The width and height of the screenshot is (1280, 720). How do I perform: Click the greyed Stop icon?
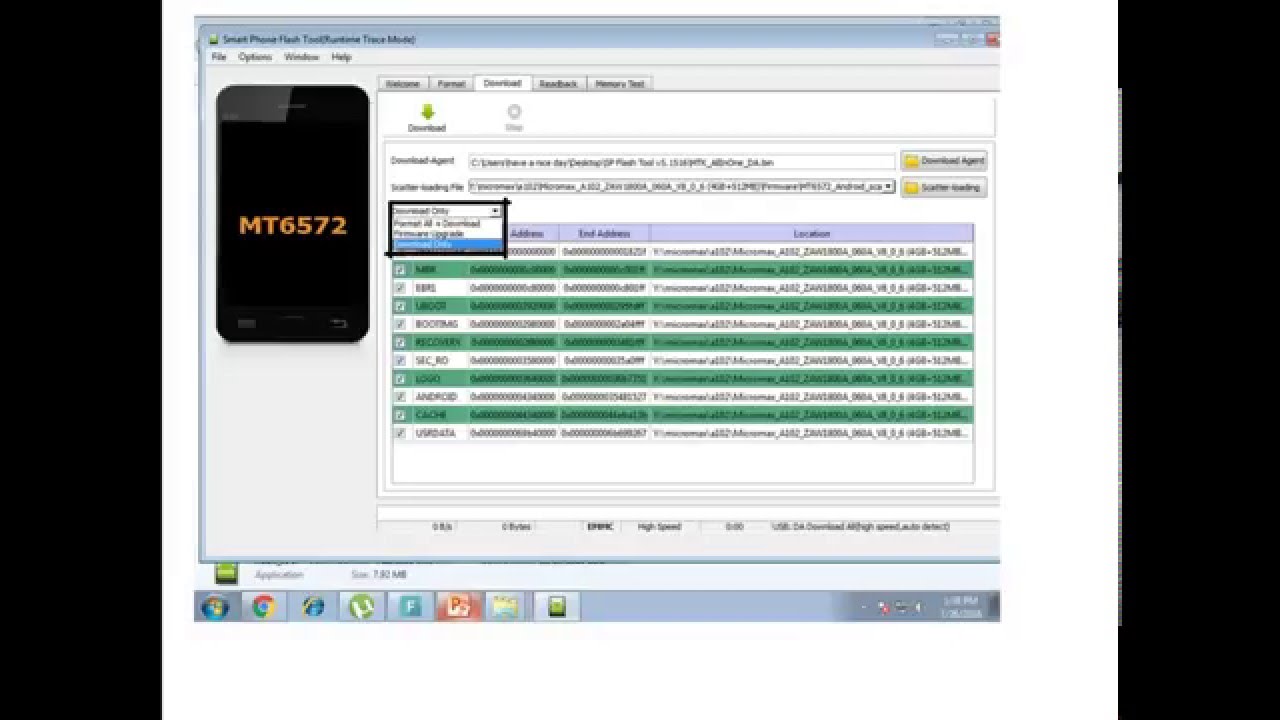tap(514, 112)
